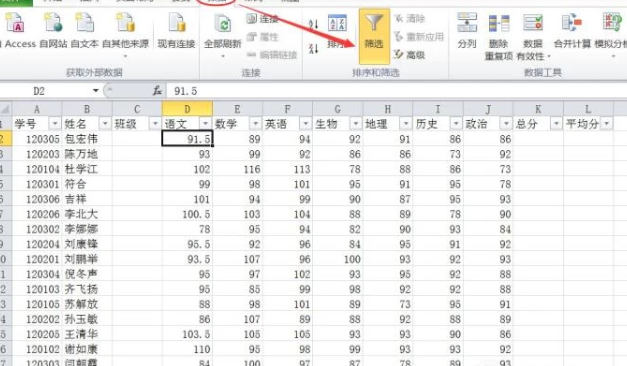Sort descending with the Z-A icon
Image resolution: width=627 pixels, height=366 pixels.
coord(314,49)
